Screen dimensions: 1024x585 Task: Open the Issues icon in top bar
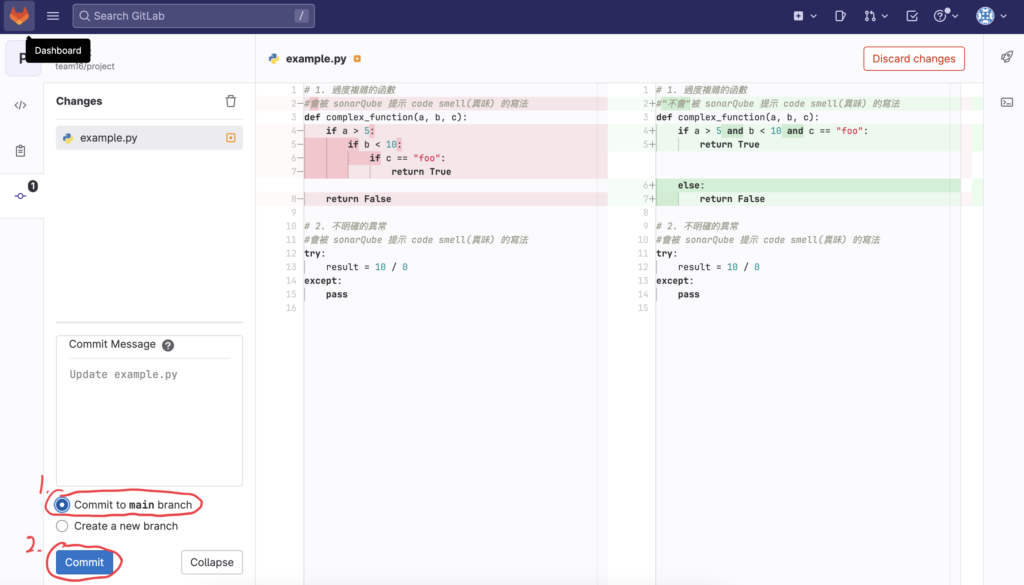[840, 16]
